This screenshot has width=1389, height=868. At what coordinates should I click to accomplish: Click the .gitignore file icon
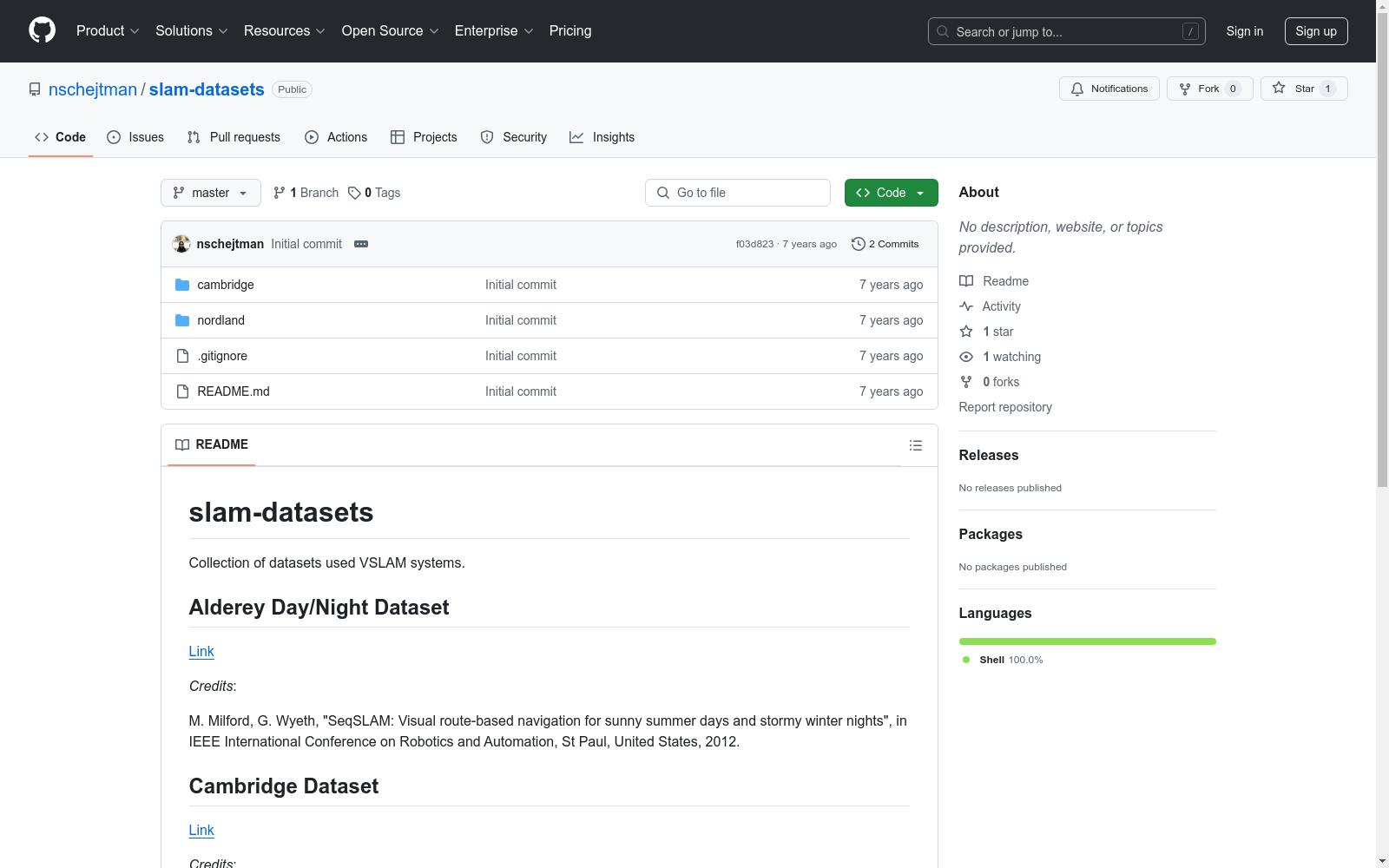pyautogui.click(x=182, y=356)
